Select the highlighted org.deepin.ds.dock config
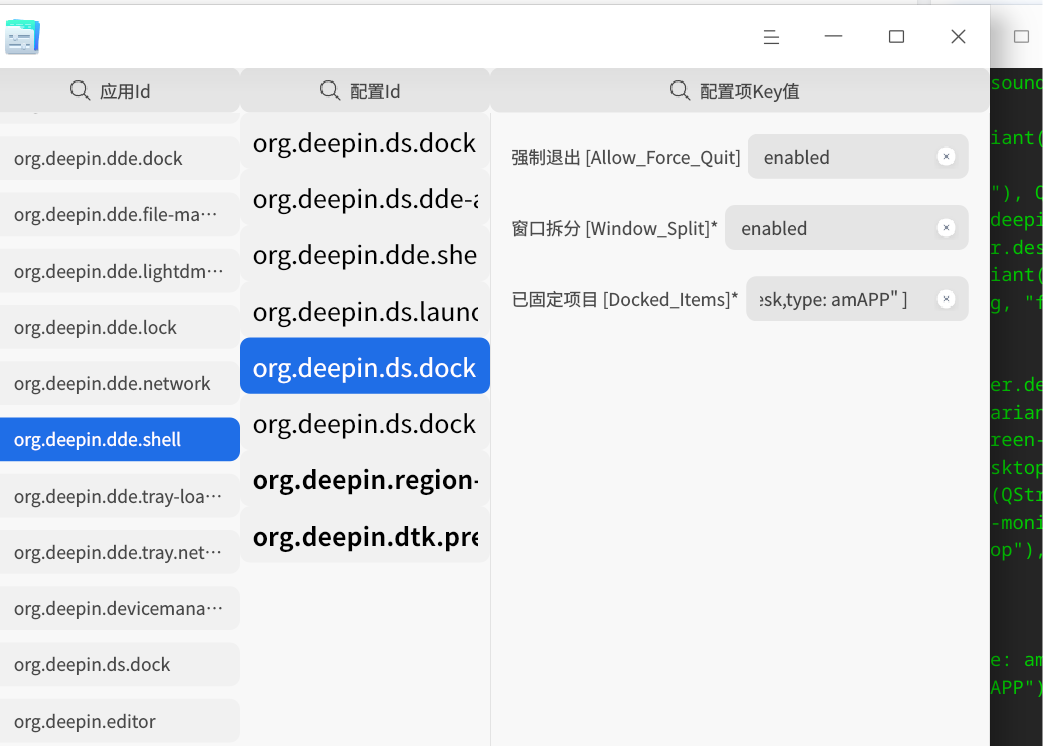 (x=365, y=366)
